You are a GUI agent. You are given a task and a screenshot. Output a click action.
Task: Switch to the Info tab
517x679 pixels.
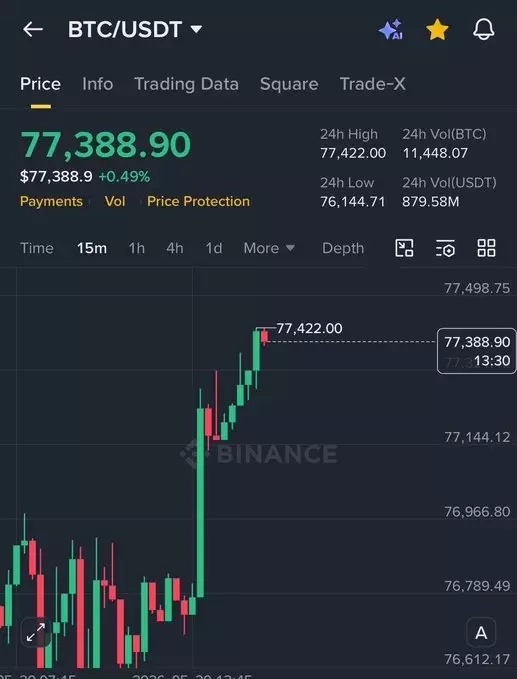97,84
